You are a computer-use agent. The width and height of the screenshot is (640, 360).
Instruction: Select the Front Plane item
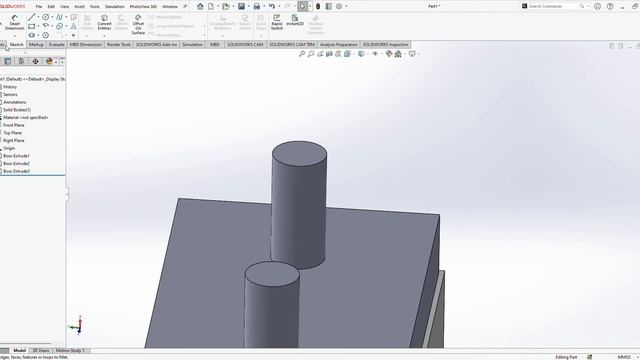14,125
